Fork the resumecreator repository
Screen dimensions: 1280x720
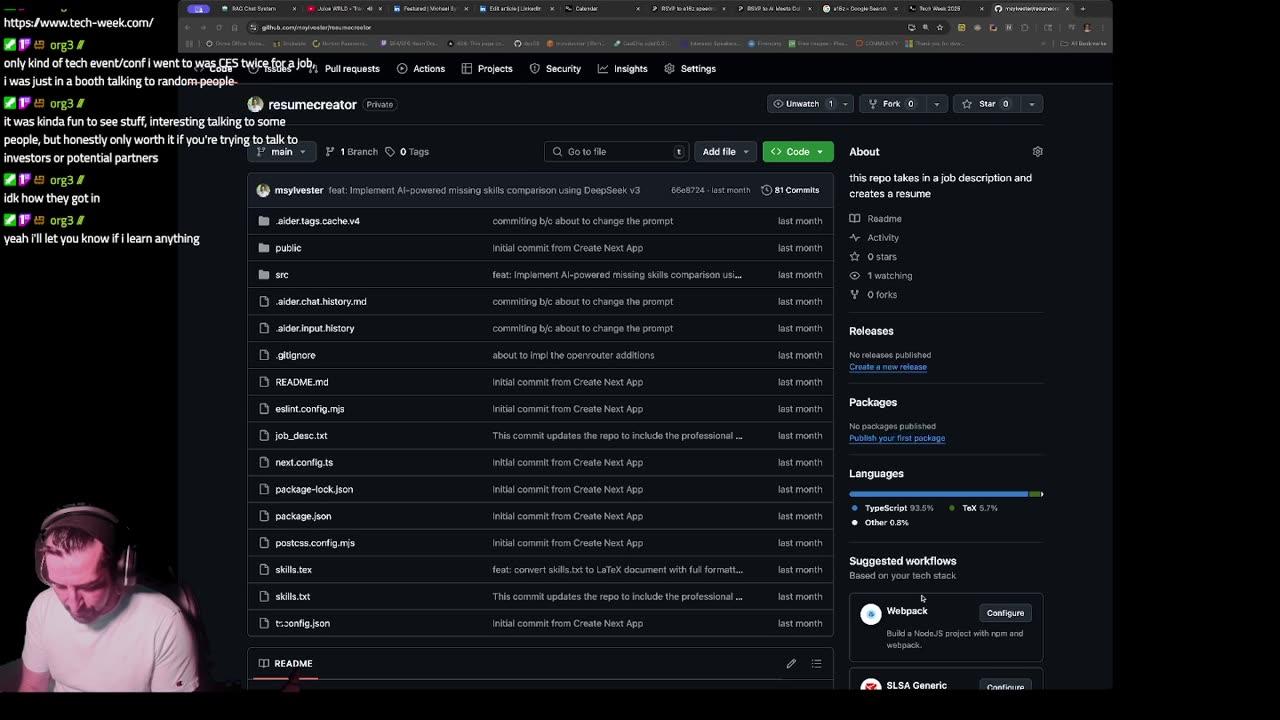pyautogui.click(x=891, y=104)
